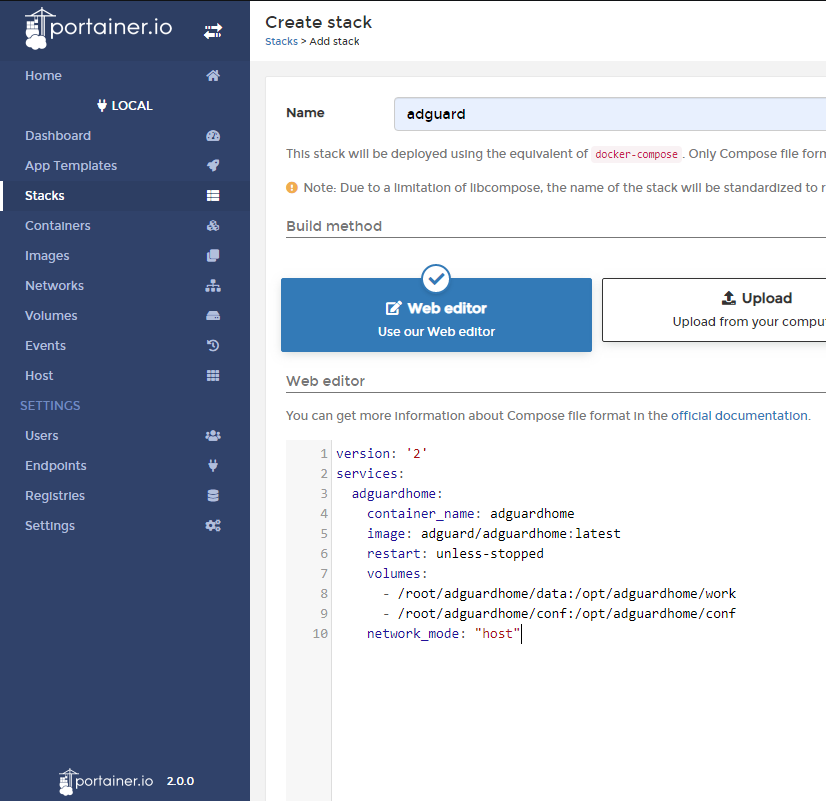Click line 1 'version' in editor
This screenshot has height=801, width=826.
point(381,453)
